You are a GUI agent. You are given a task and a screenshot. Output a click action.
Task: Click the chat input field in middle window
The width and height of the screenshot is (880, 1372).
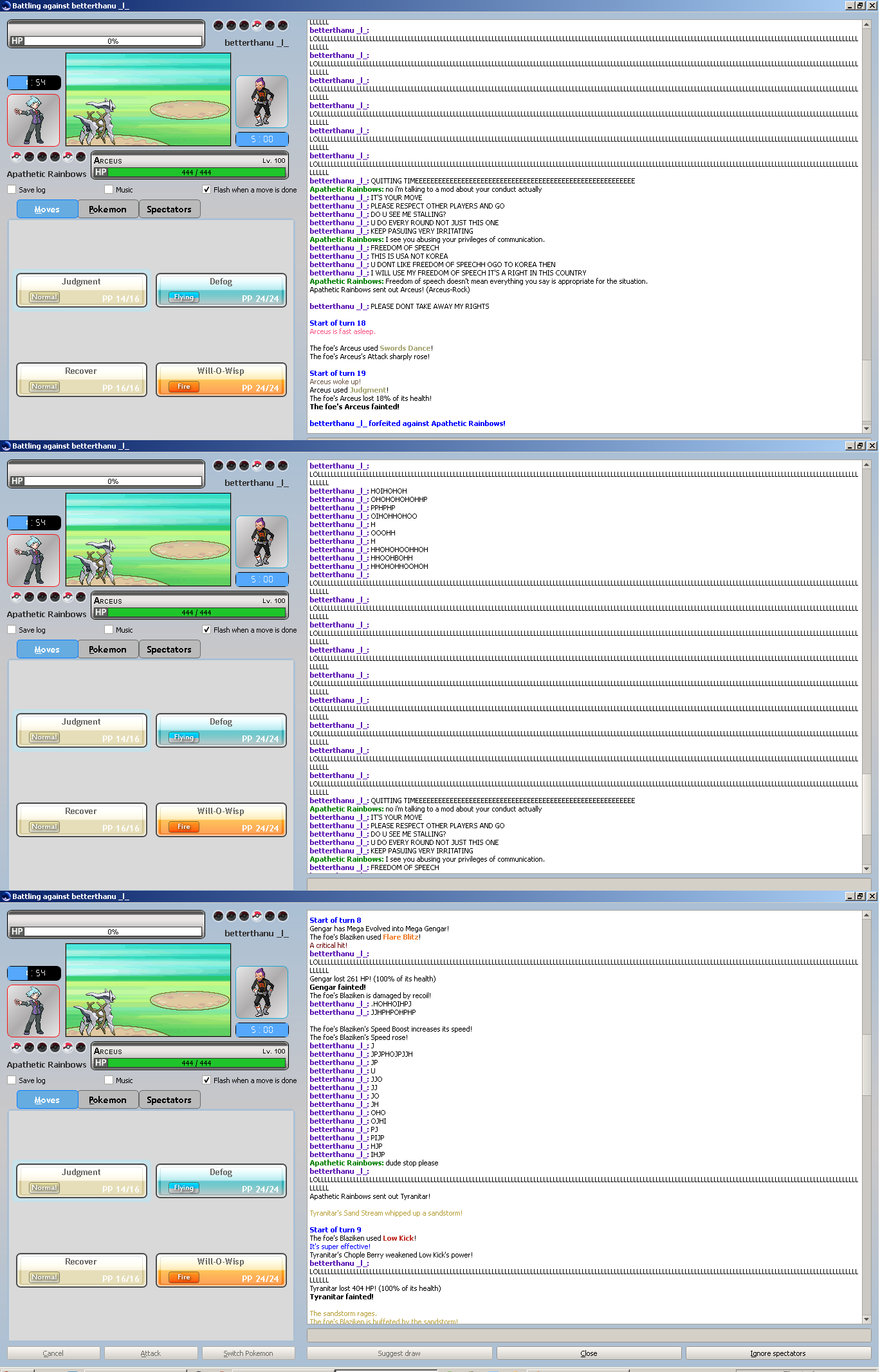(x=589, y=884)
